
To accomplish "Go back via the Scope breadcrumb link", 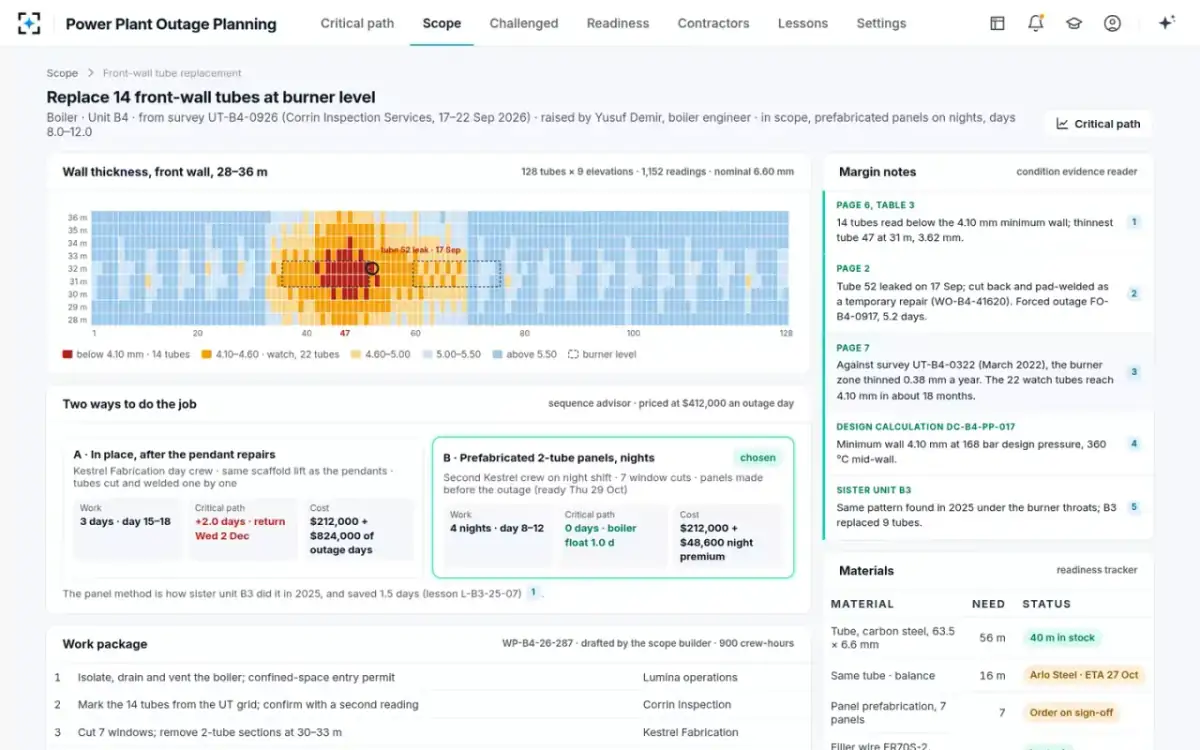I will pyautogui.click(x=62, y=73).
